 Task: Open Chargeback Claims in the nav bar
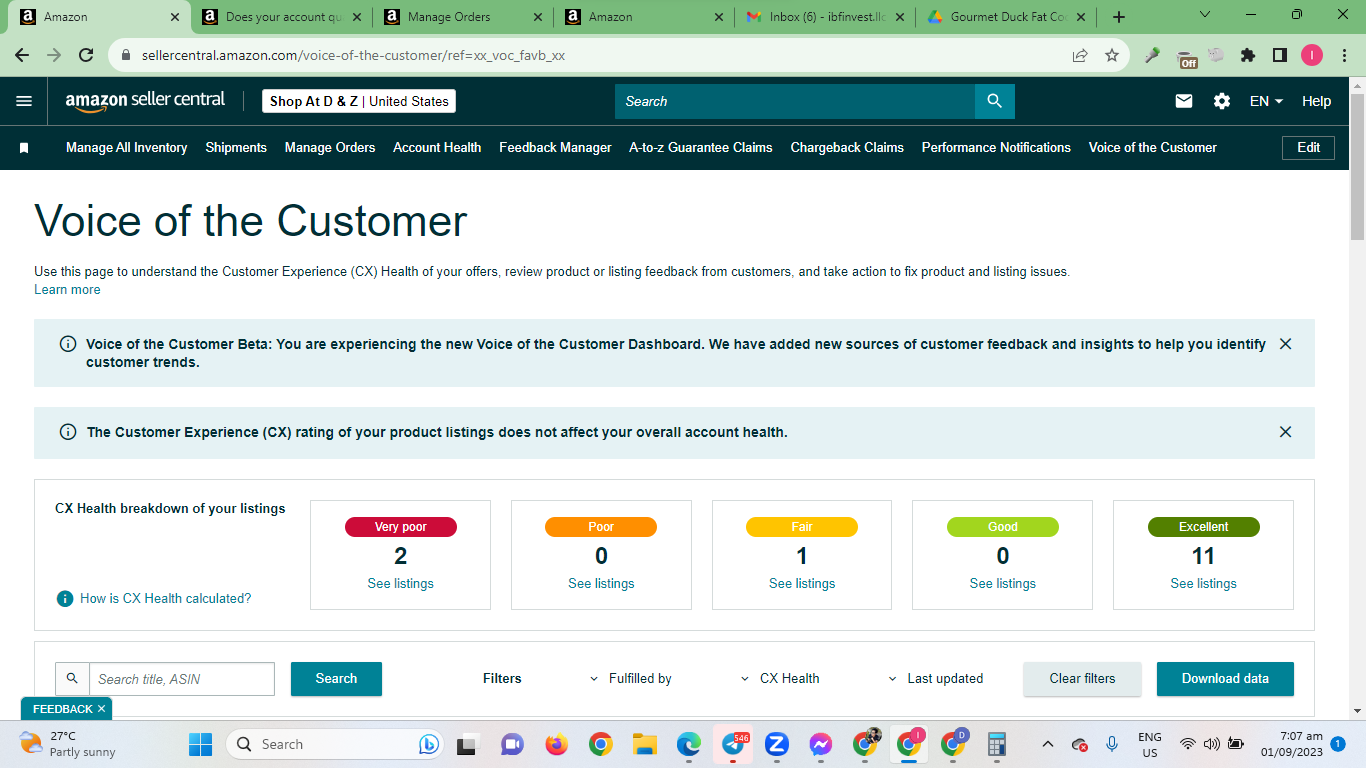(847, 148)
